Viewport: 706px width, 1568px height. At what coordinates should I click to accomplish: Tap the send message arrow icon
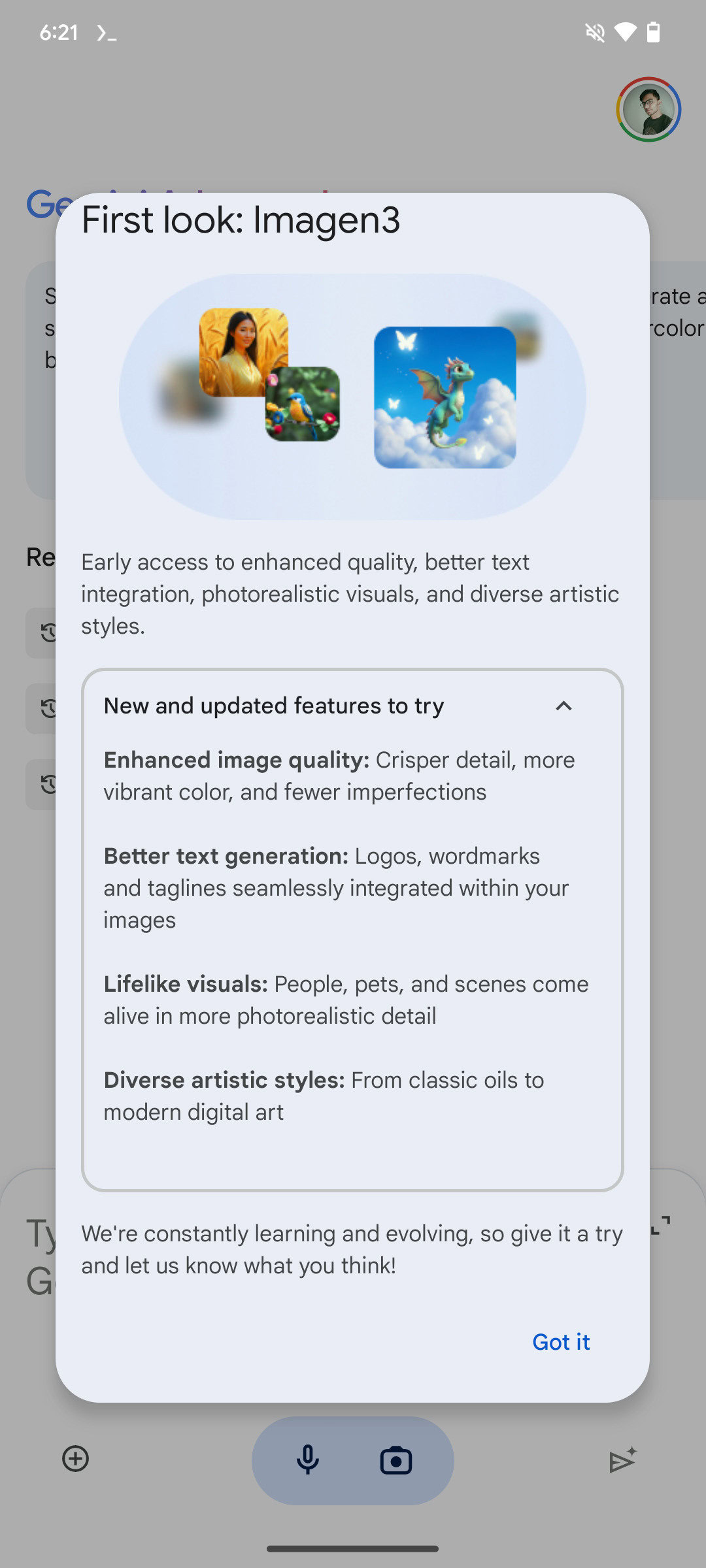tap(622, 1460)
